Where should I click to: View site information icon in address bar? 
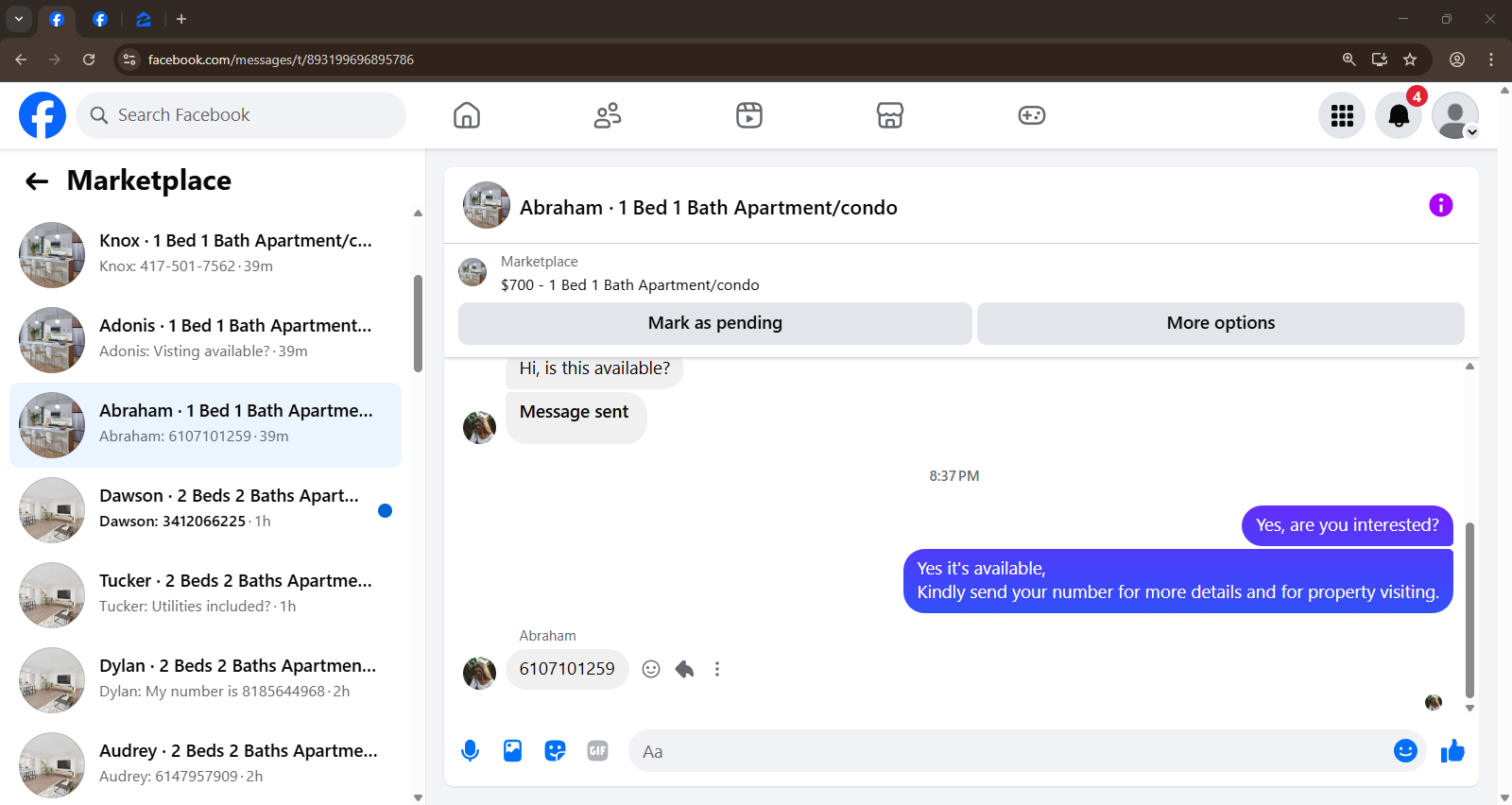pos(129,60)
